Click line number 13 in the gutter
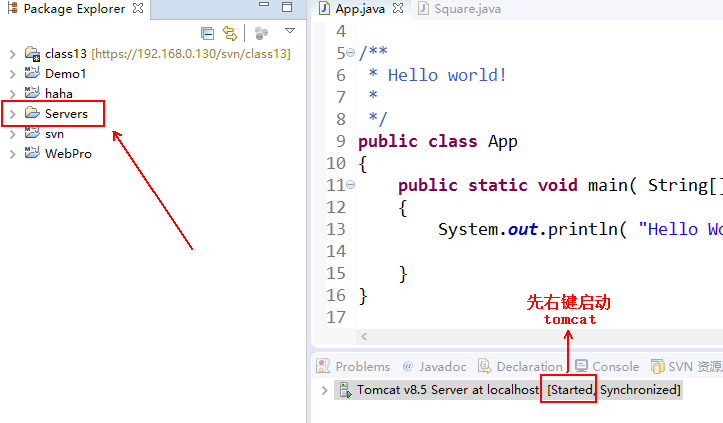The width and height of the screenshot is (723, 423). tap(336, 229)
